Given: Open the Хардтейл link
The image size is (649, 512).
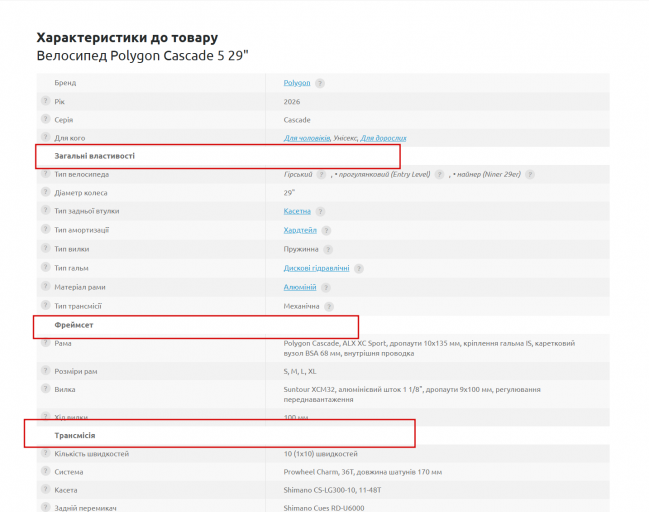Looking at the screenshot, I should (x=300, y=230).
